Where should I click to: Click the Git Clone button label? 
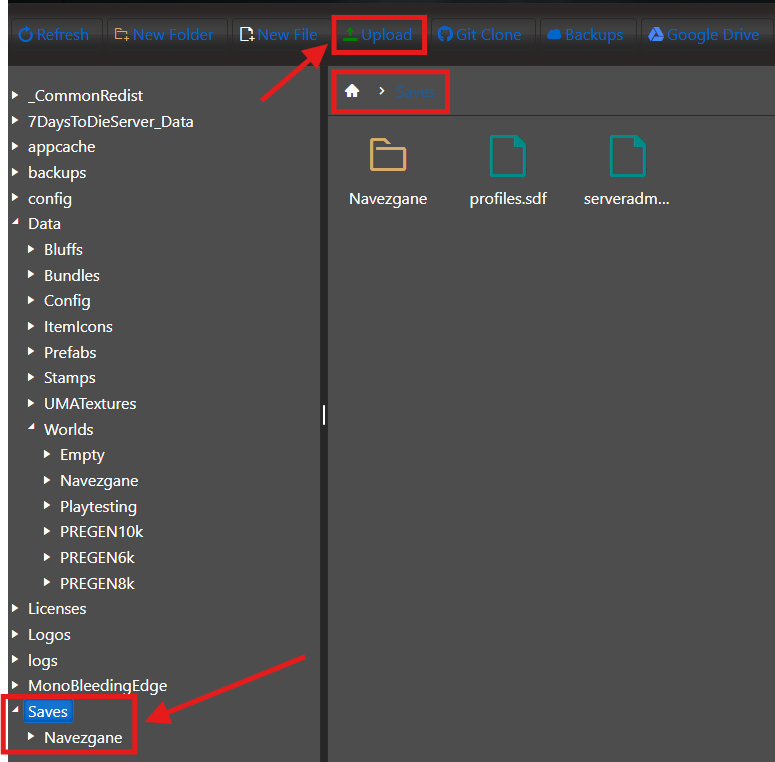(488, 35)
